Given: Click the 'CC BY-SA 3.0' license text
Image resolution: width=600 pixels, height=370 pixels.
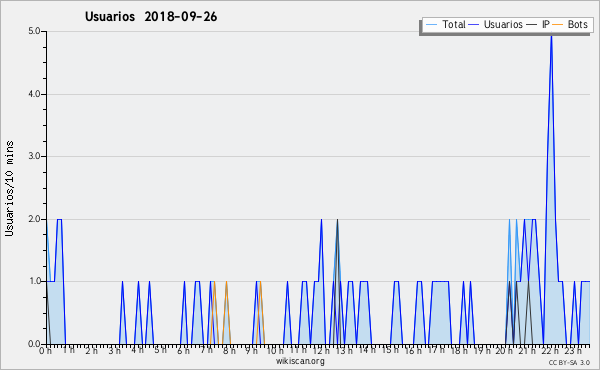Looking at the screenshot, I should 569,362.
